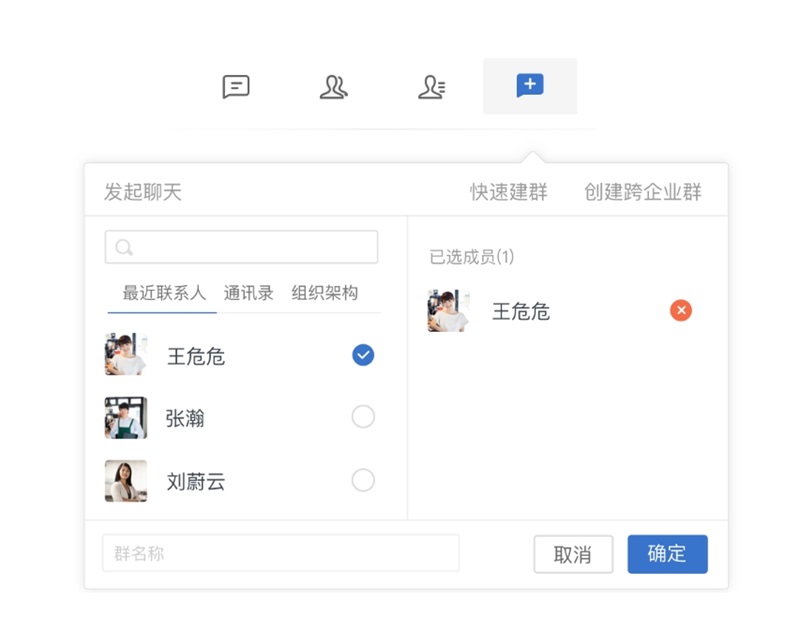Click the 取消 cancel button
The image size is (800, 631).
click(573, 554)
